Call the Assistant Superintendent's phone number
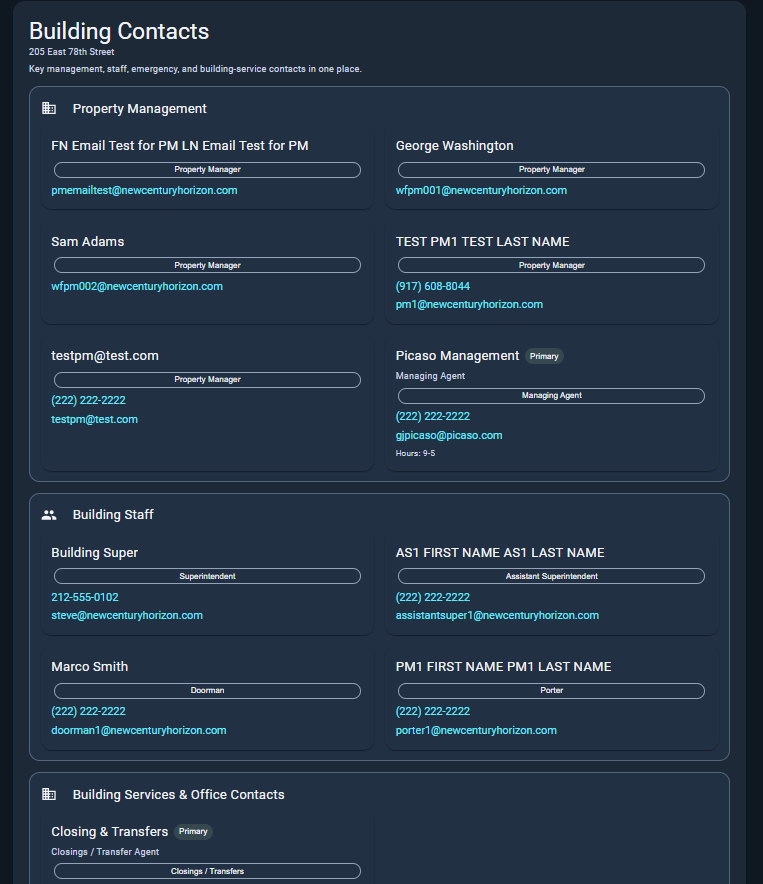The height and width of the screenshot is (884, 763). point(433,597)
